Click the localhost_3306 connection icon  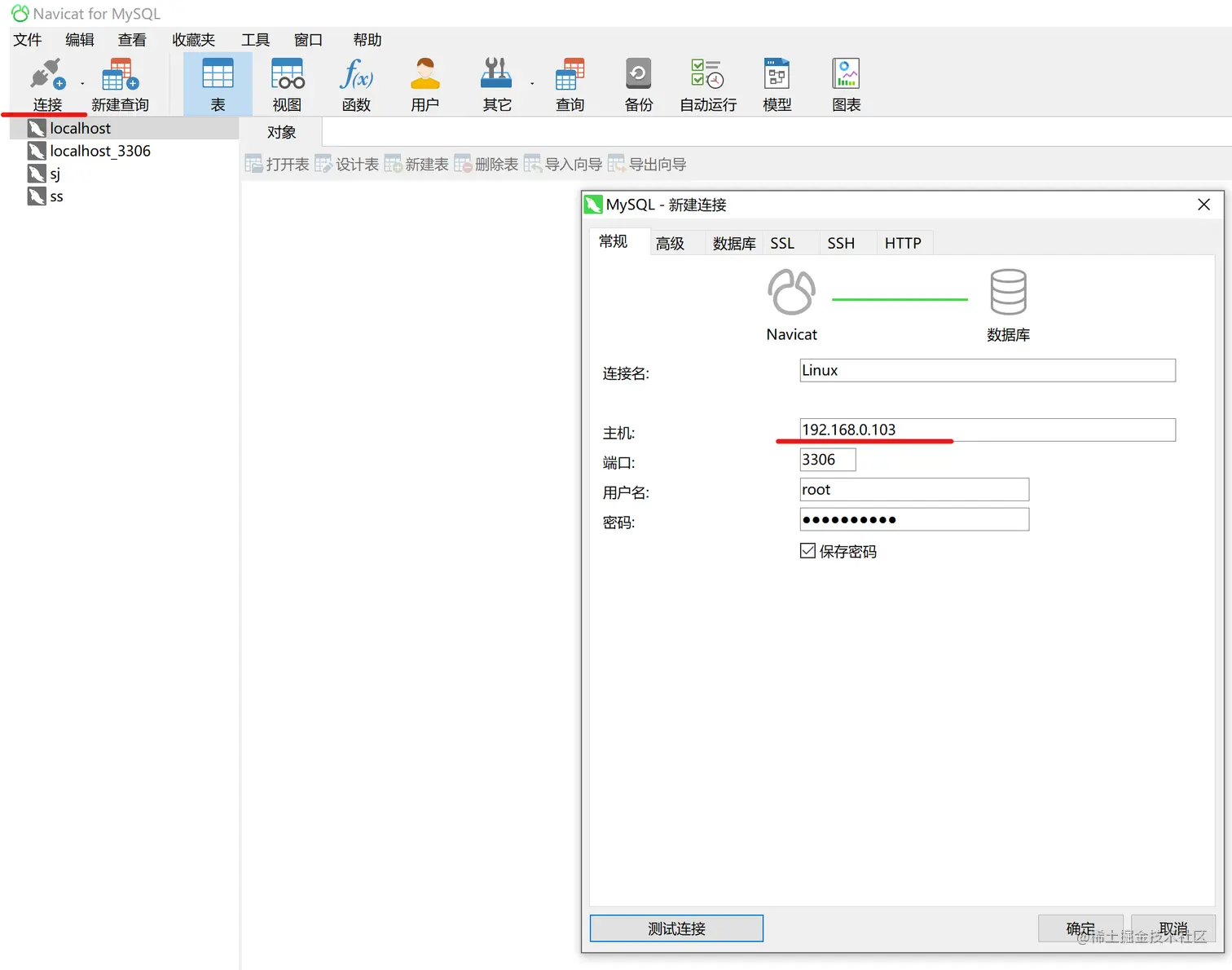[x=37, y=151]
